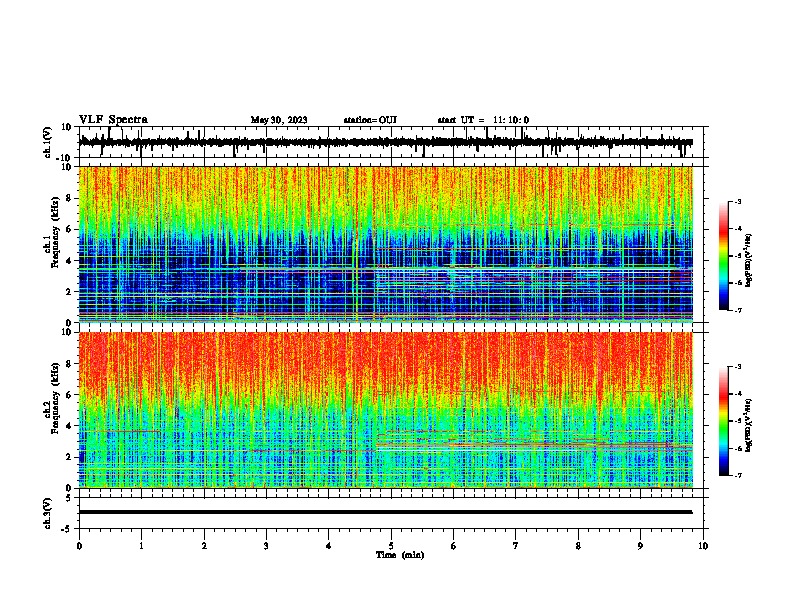Image resolution: width=792 pixels, height=612 pixels.
Task: Click time axis tick label '3'
Action: point(266,545)
